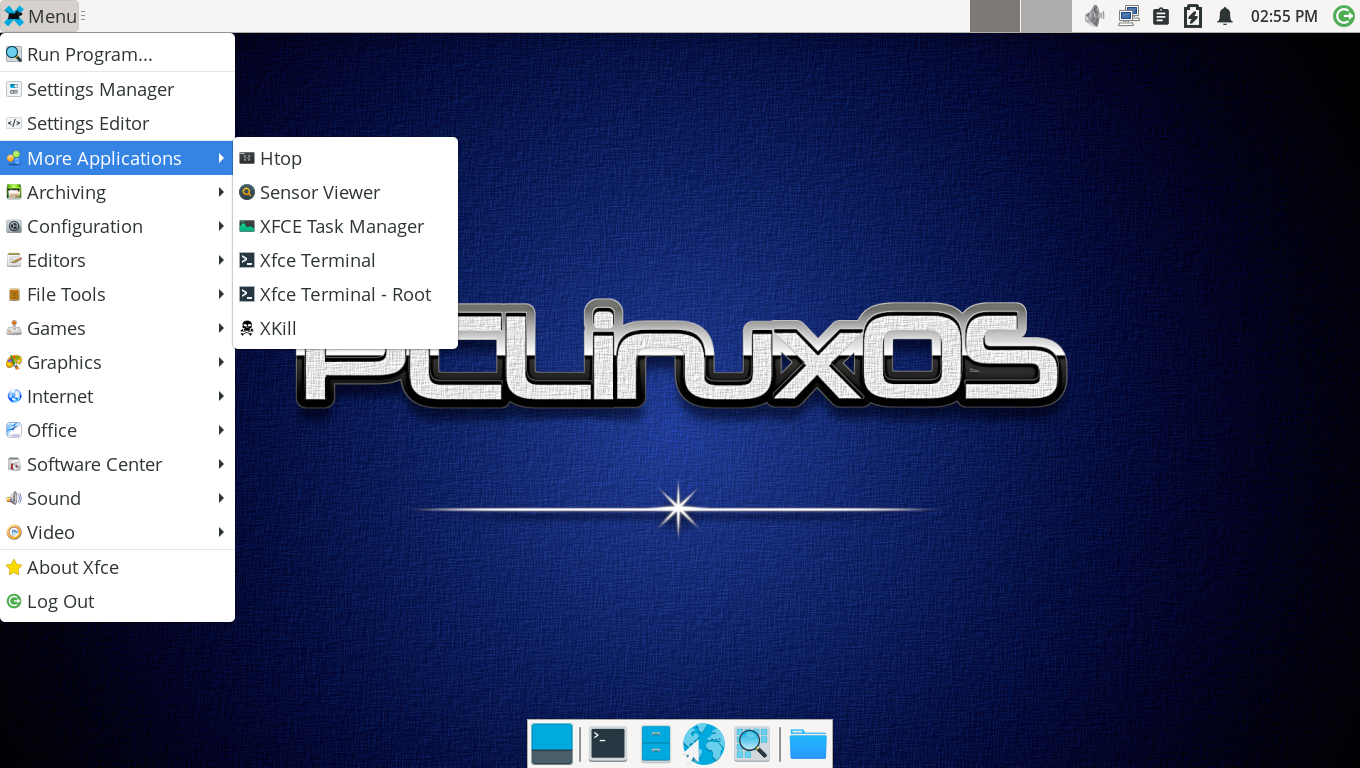Click the Xfce Terminal - Root icon

pos(247,294)
